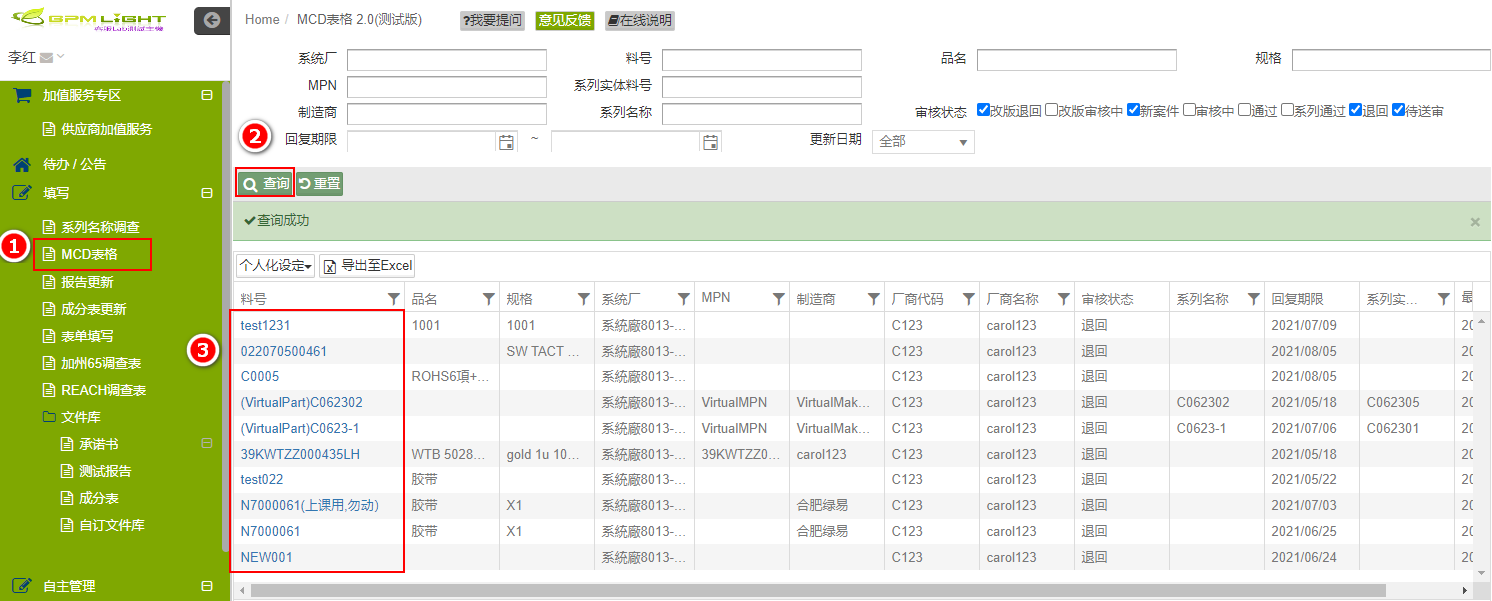Screen dimensions: 1492x601
Task: Focus the 规格 input field
Action: click(x=1391, y=59)
